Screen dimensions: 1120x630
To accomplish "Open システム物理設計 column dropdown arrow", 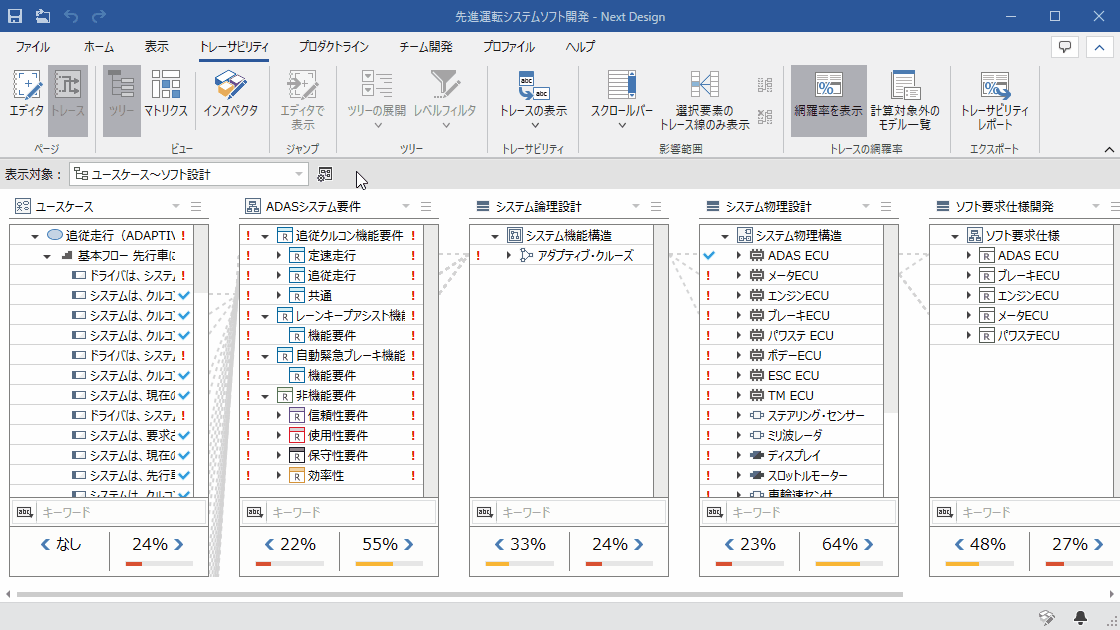I will click(x=866, y=206).
